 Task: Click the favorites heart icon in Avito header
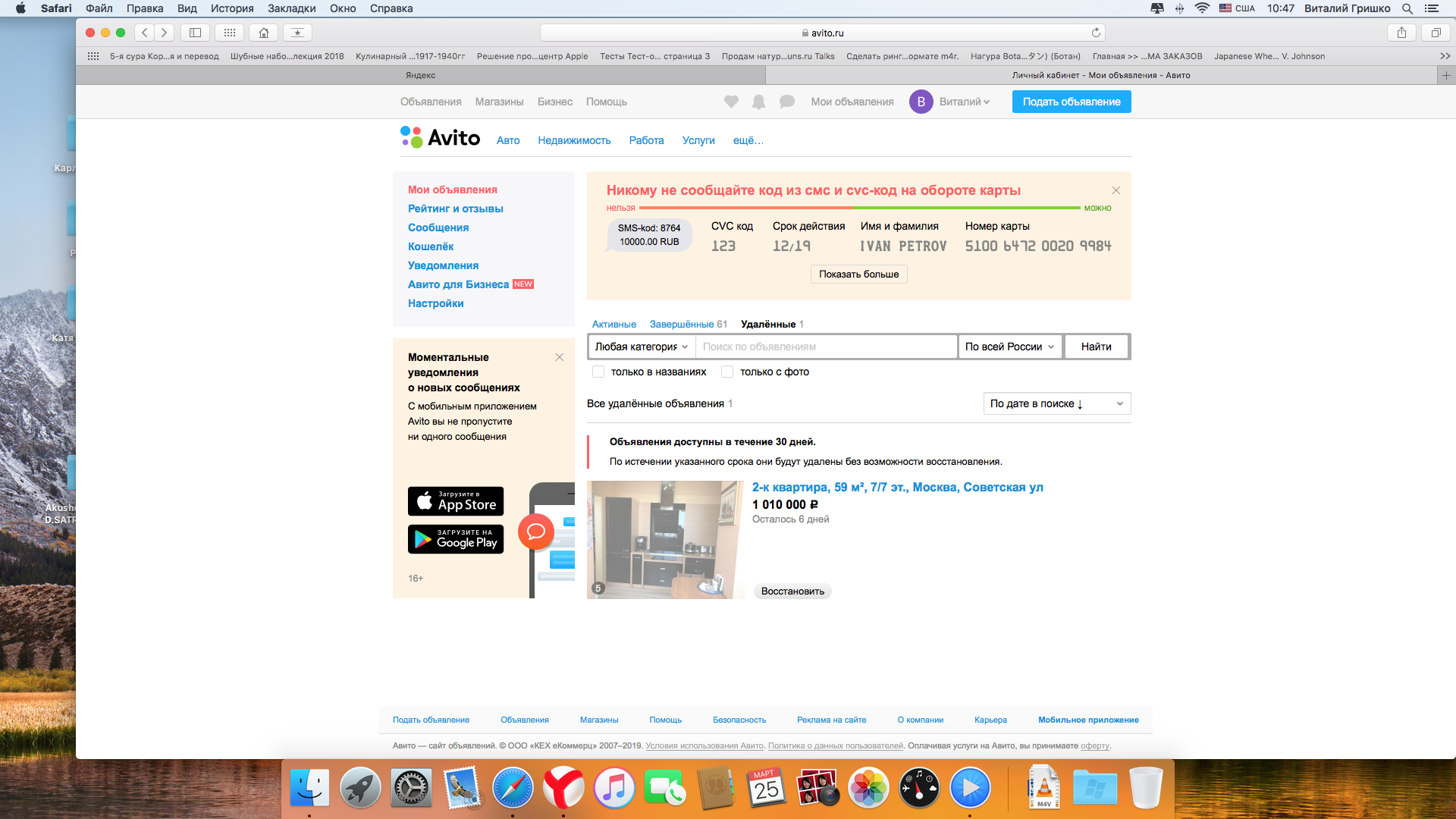(731, 102)
